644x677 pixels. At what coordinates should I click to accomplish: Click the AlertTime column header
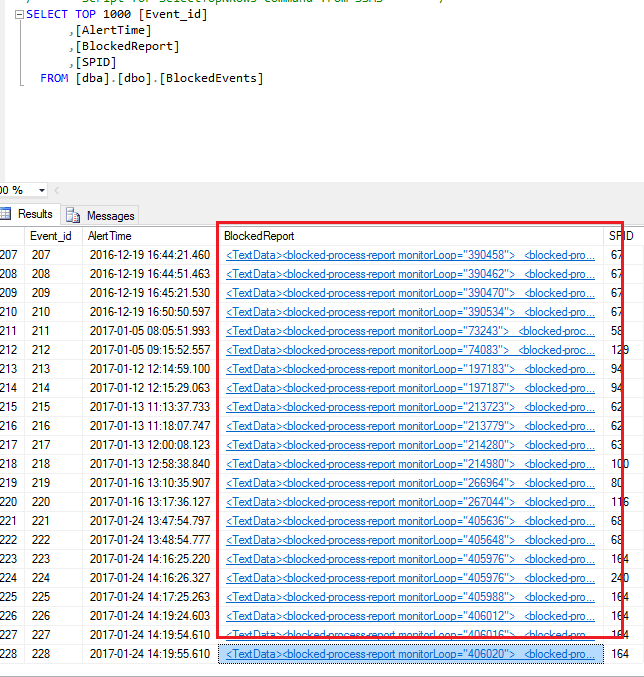pos(110,236)
